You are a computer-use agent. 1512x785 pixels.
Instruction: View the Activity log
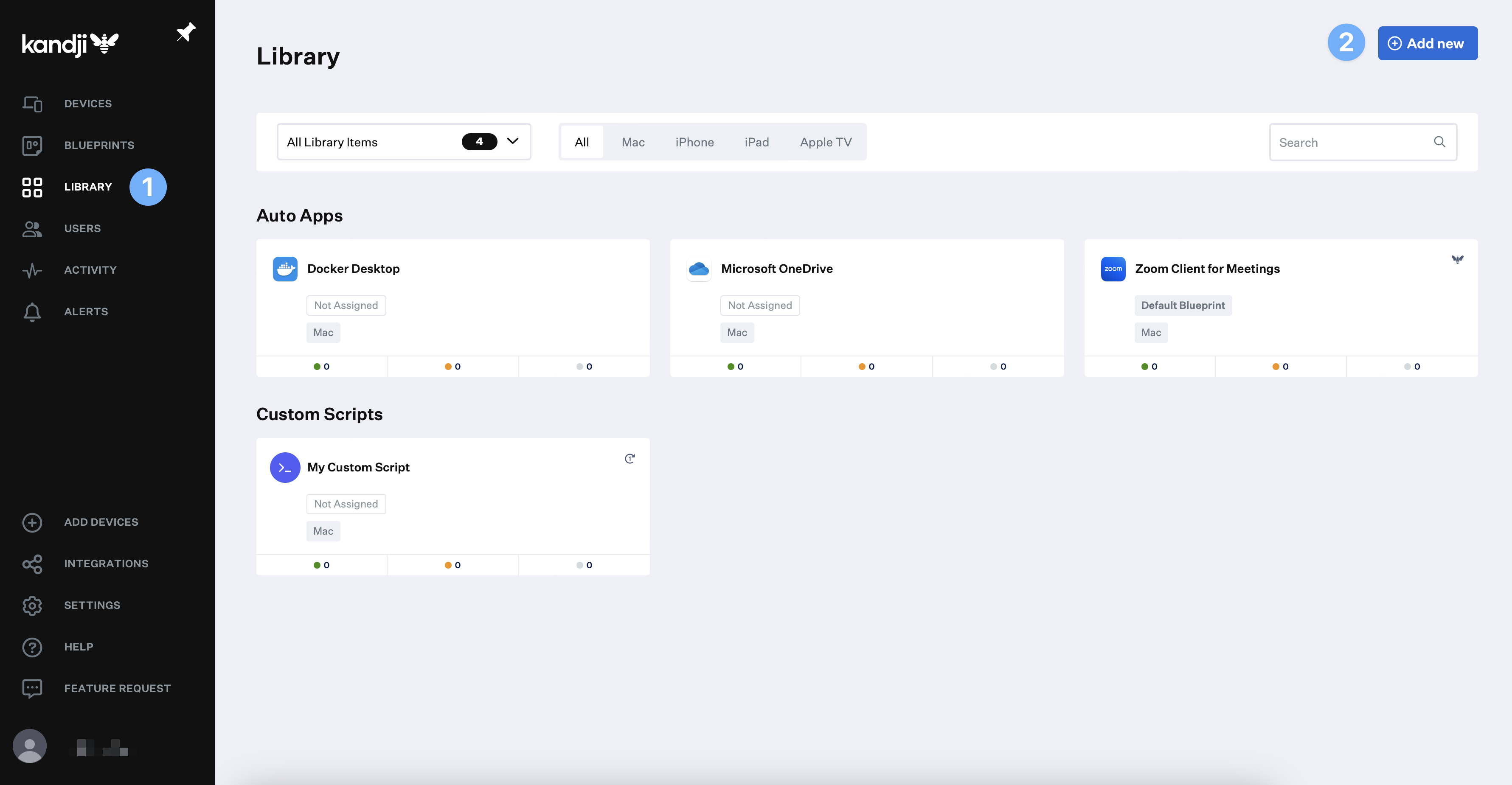click(90, 269)
